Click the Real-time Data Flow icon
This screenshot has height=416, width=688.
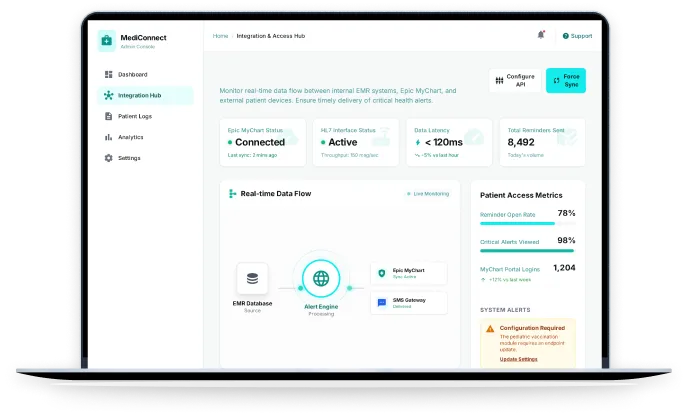[x=232, y=193]
